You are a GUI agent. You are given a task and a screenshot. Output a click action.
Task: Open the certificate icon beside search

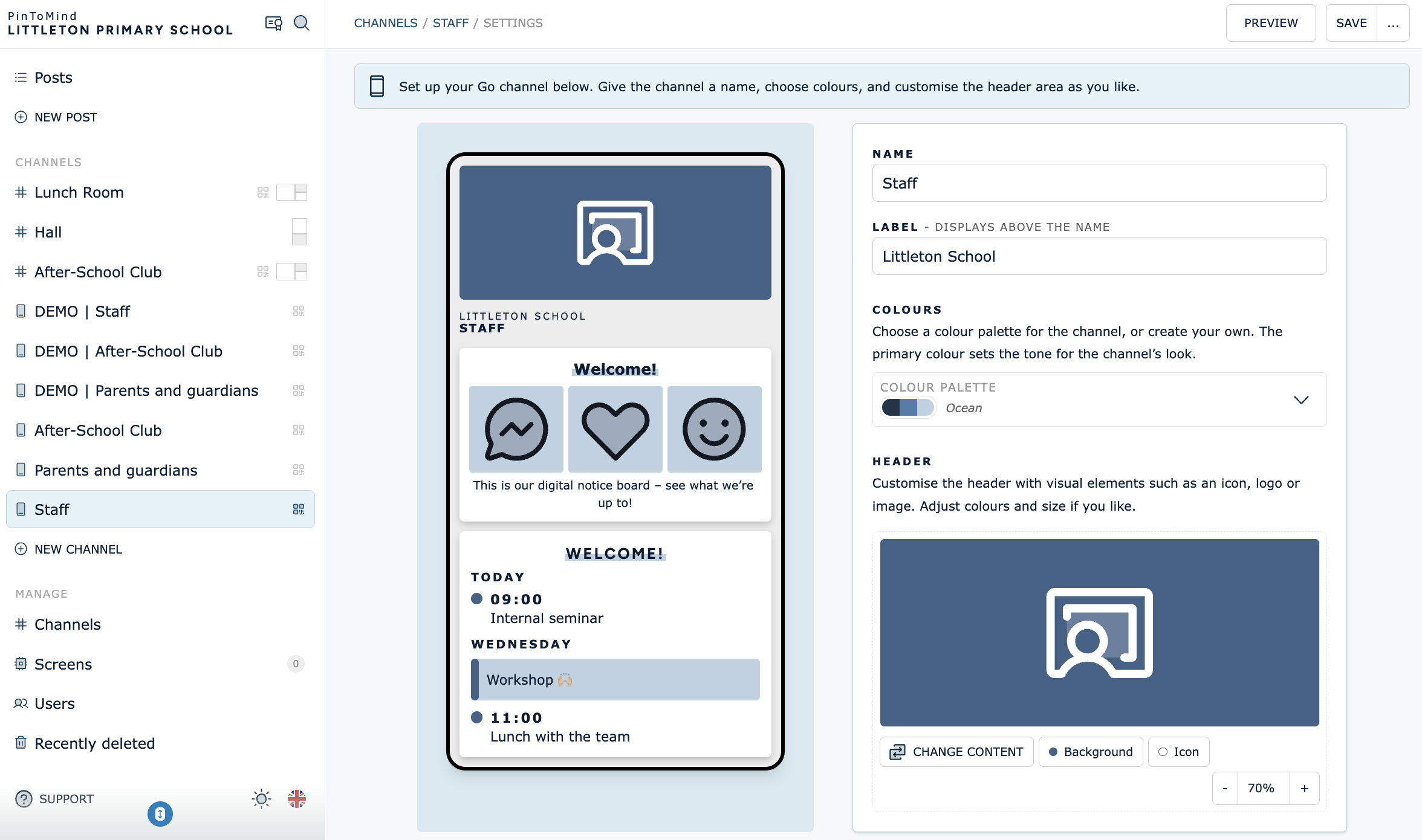[x=273, y=23]
